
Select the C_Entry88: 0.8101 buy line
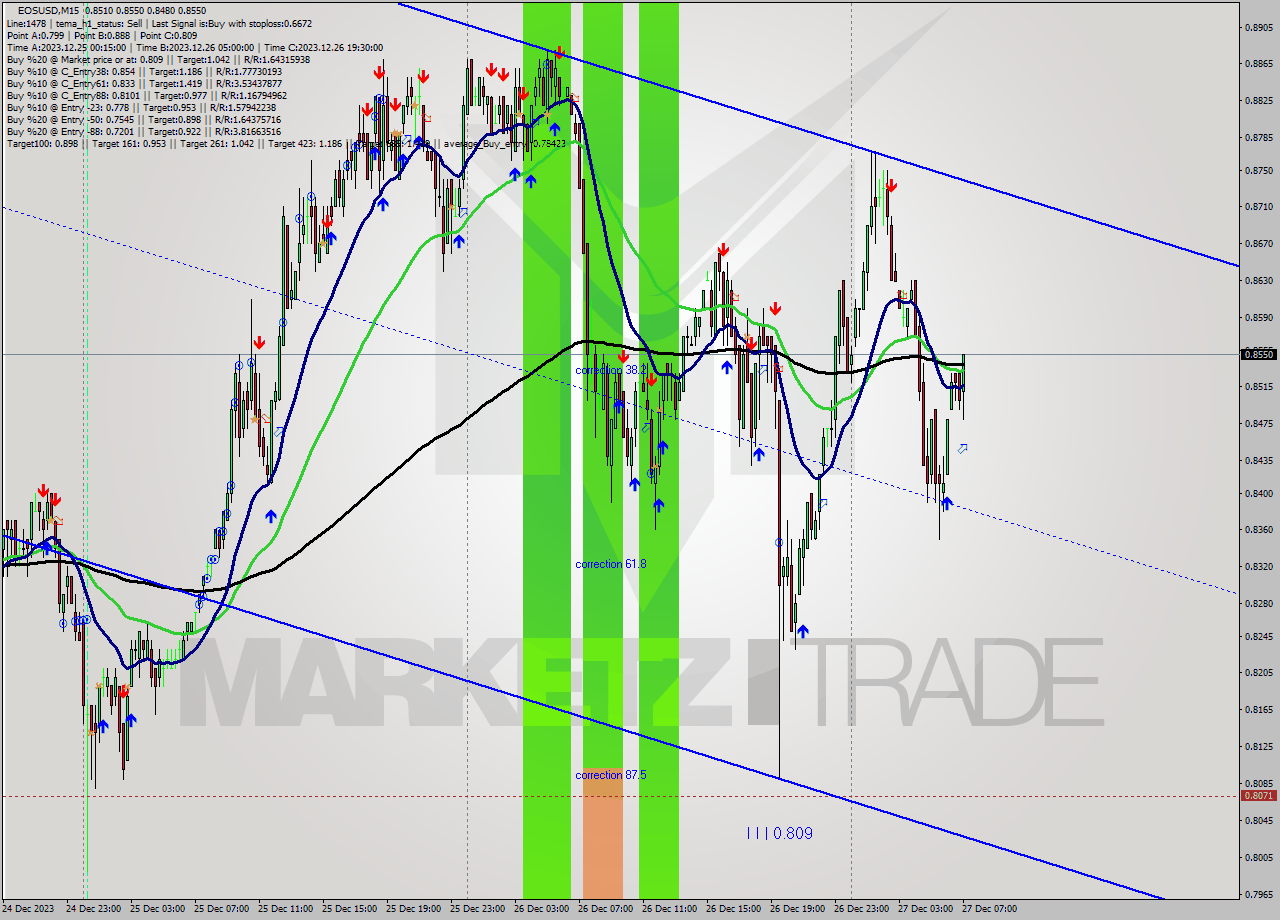tap(146, 96)
